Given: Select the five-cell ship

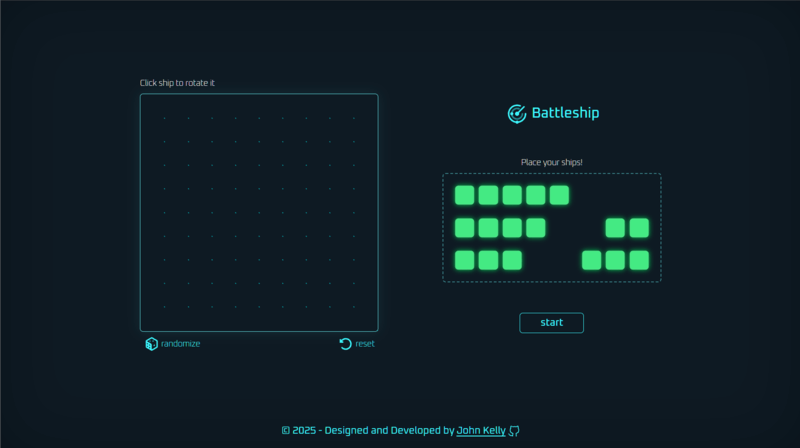Looking at the screenshot, I should (x=512, y=195).
